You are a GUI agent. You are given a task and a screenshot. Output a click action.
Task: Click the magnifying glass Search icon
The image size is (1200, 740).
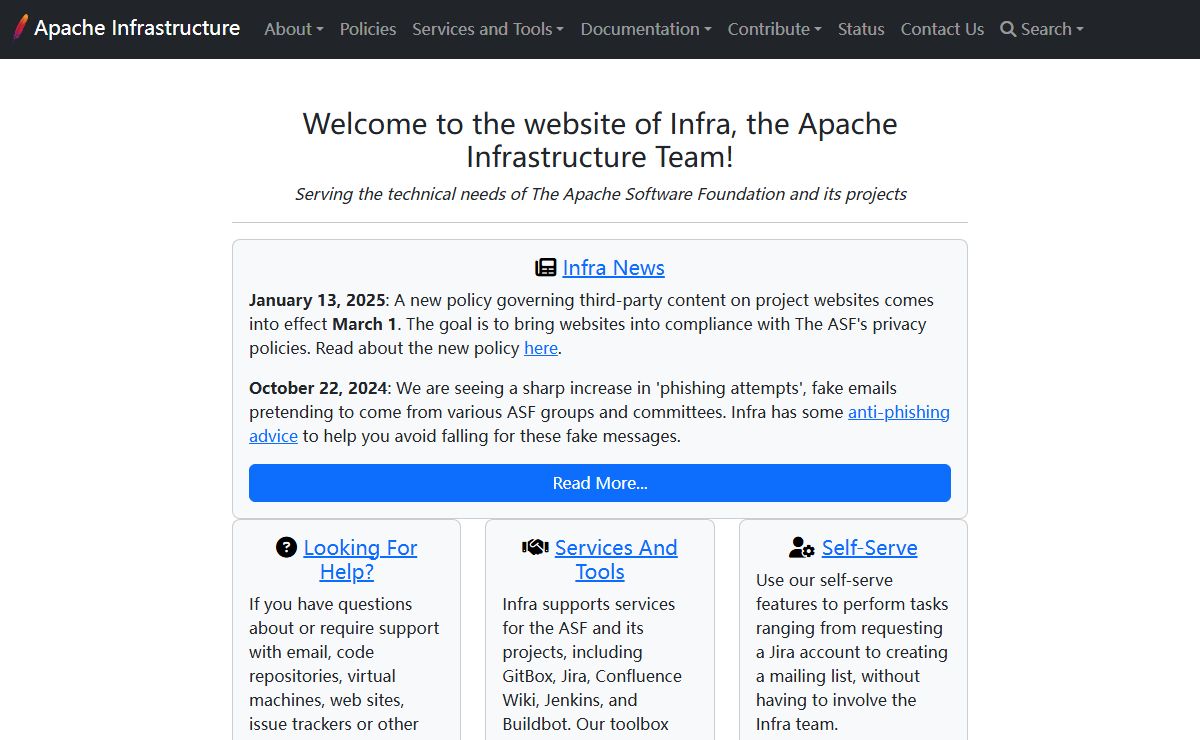tap(1008, 29)
